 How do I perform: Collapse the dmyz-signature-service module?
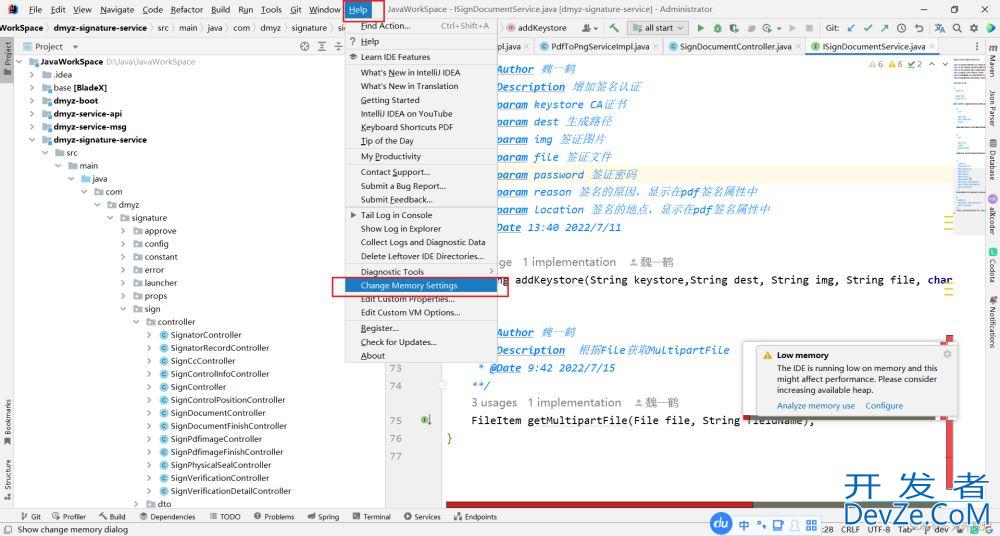coord(32,140)
